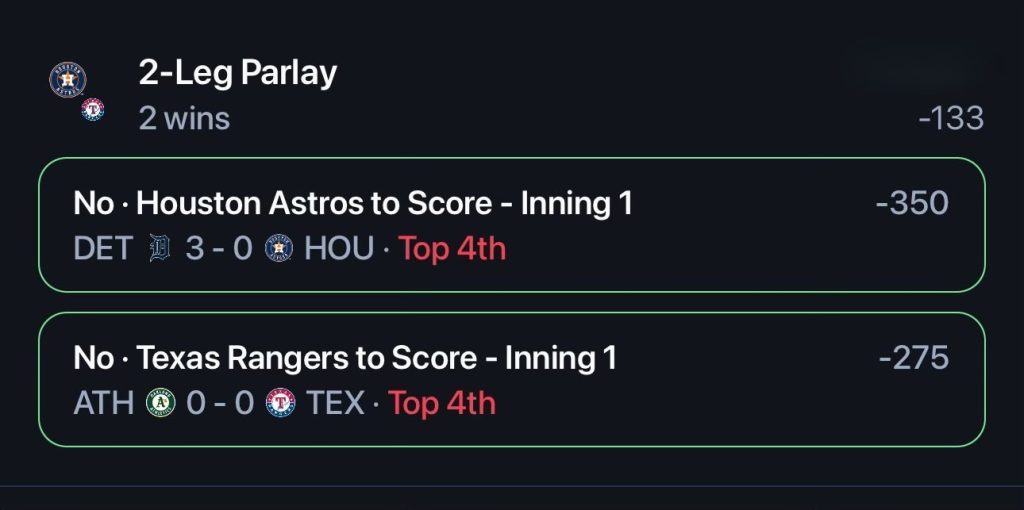Click the TEX team abbreviation
Viewport: 1024px width, 510px height.
(x=336, y=403)
